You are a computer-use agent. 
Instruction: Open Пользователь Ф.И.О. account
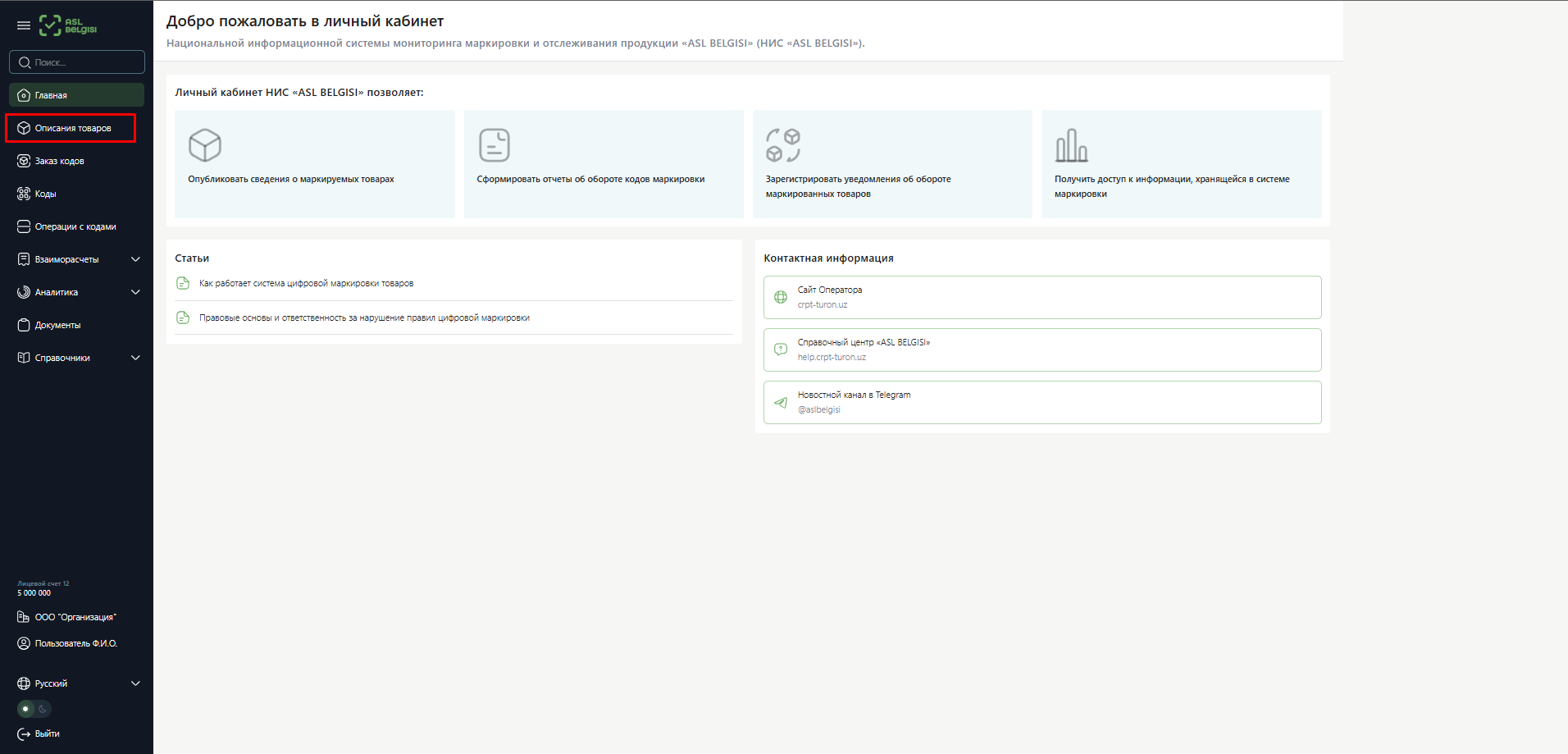75,643
